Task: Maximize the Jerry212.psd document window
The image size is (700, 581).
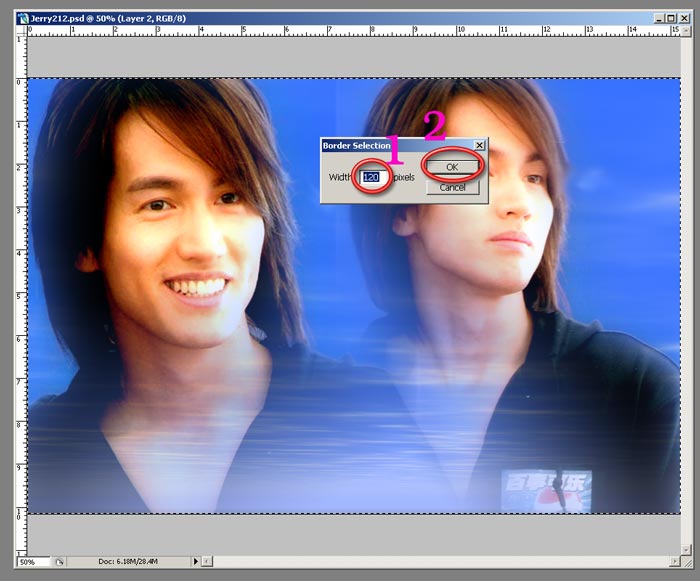Action: [671, 18]
